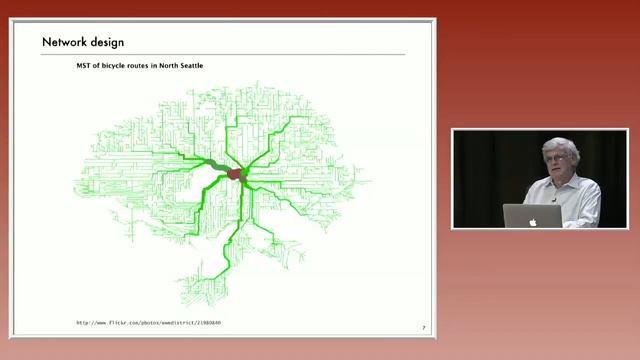The image size is (640, 360).
Task: Click the speaker video thumbnail
Action: tap(540, 179)
